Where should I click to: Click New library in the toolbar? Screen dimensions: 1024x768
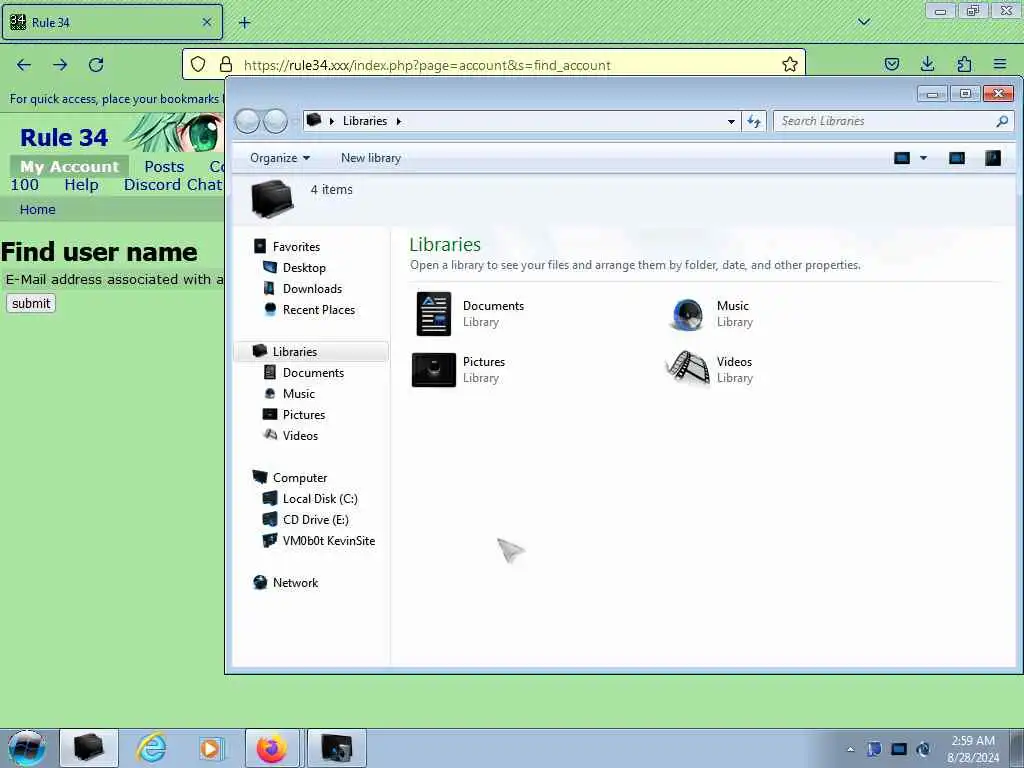(x=370, y=158)
